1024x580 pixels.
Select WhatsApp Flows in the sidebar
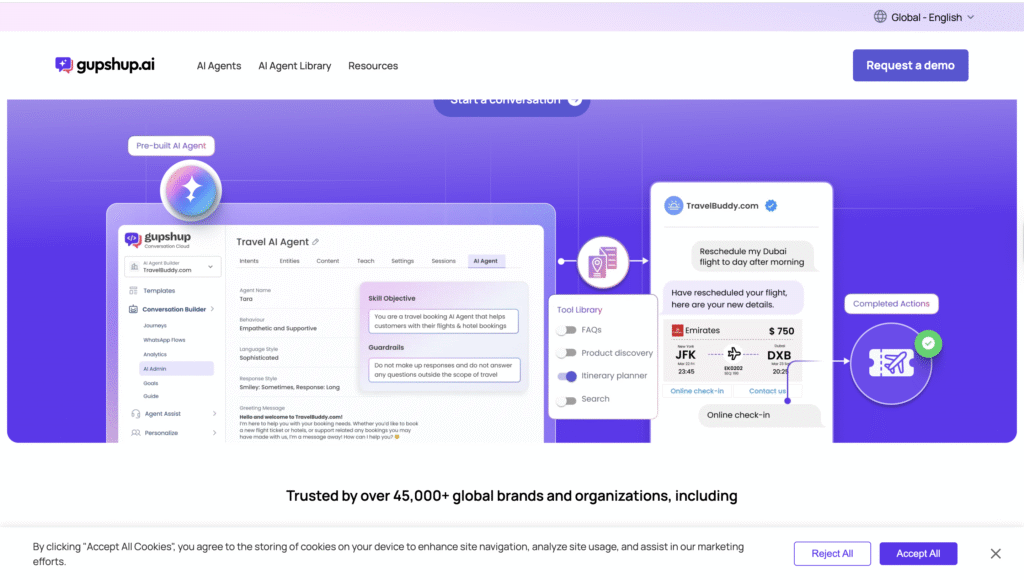point(164,340)
